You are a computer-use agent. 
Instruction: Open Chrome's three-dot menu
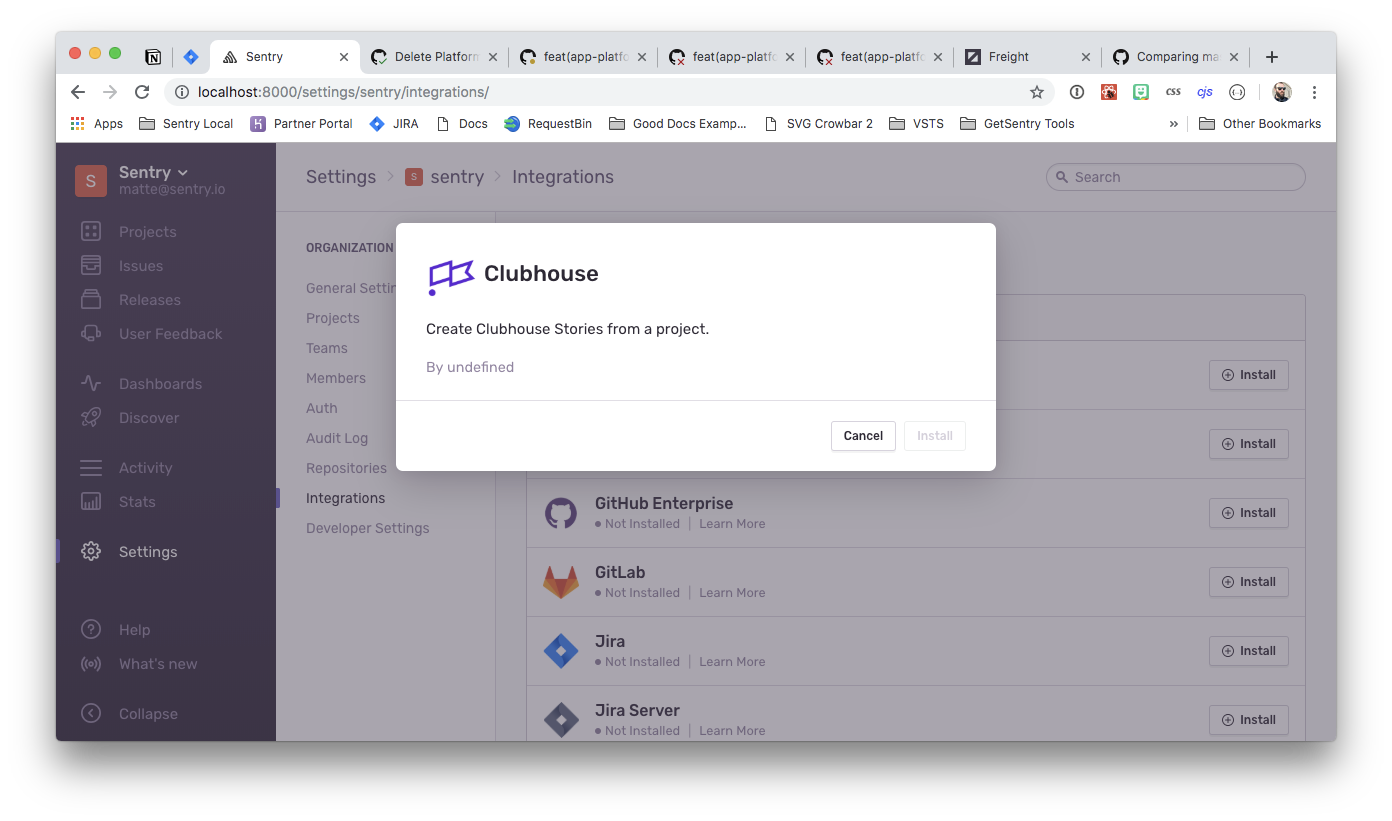(1314, 92)
